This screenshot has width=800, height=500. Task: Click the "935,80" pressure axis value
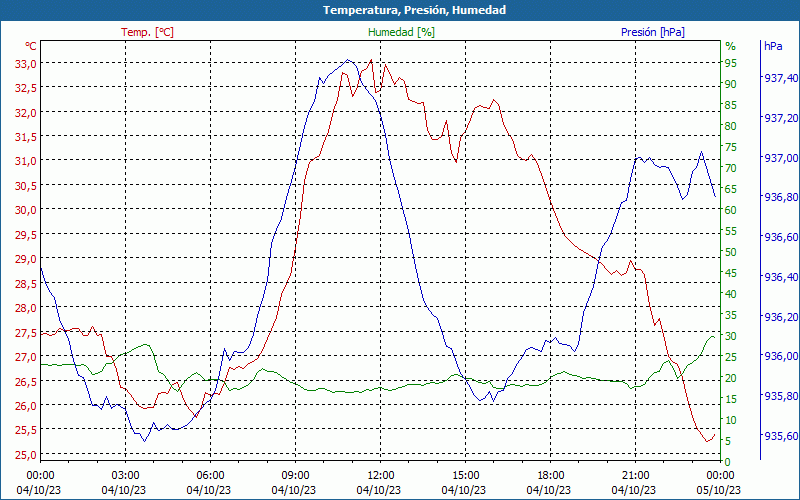(780, 396)
